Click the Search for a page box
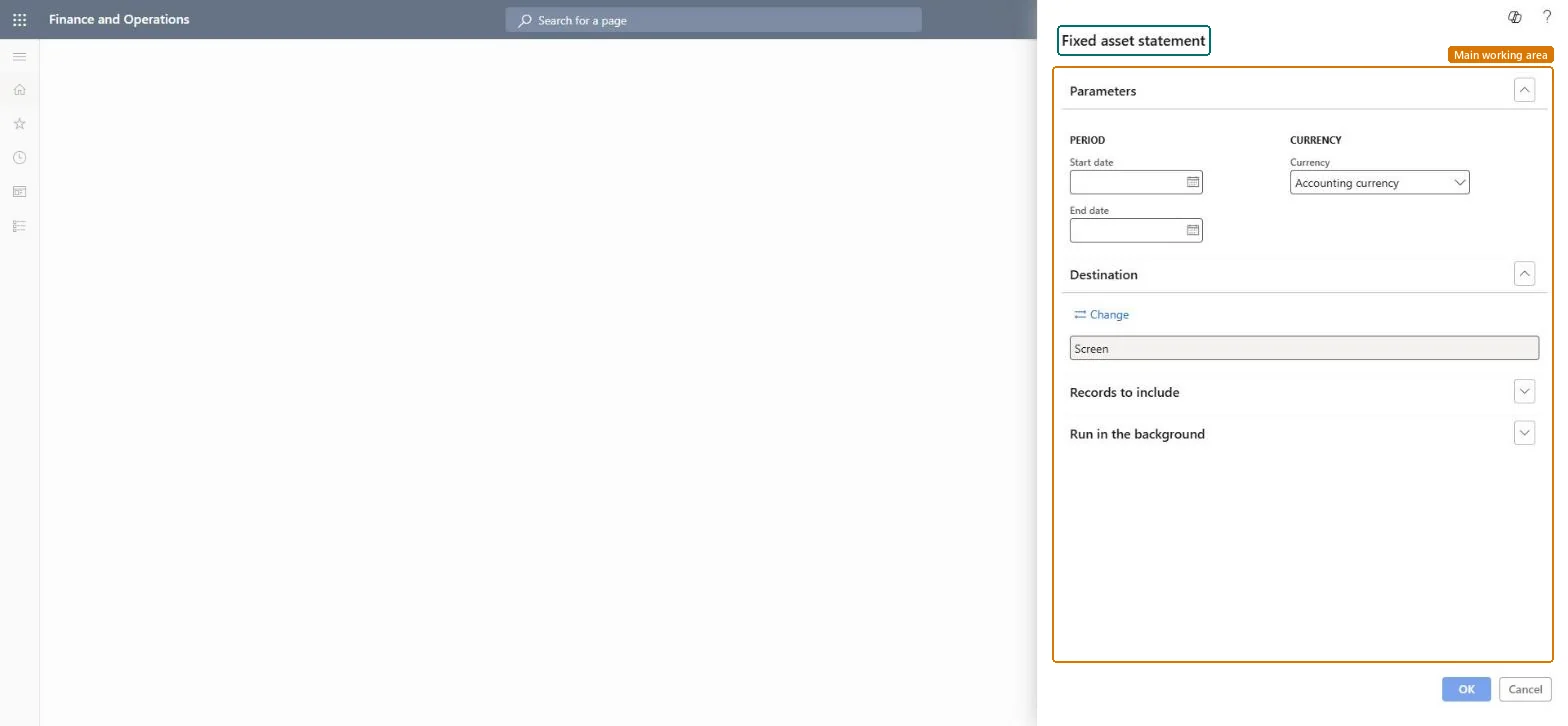The width and height of the screenshot is (1568, 726). [x=713, y=20]
